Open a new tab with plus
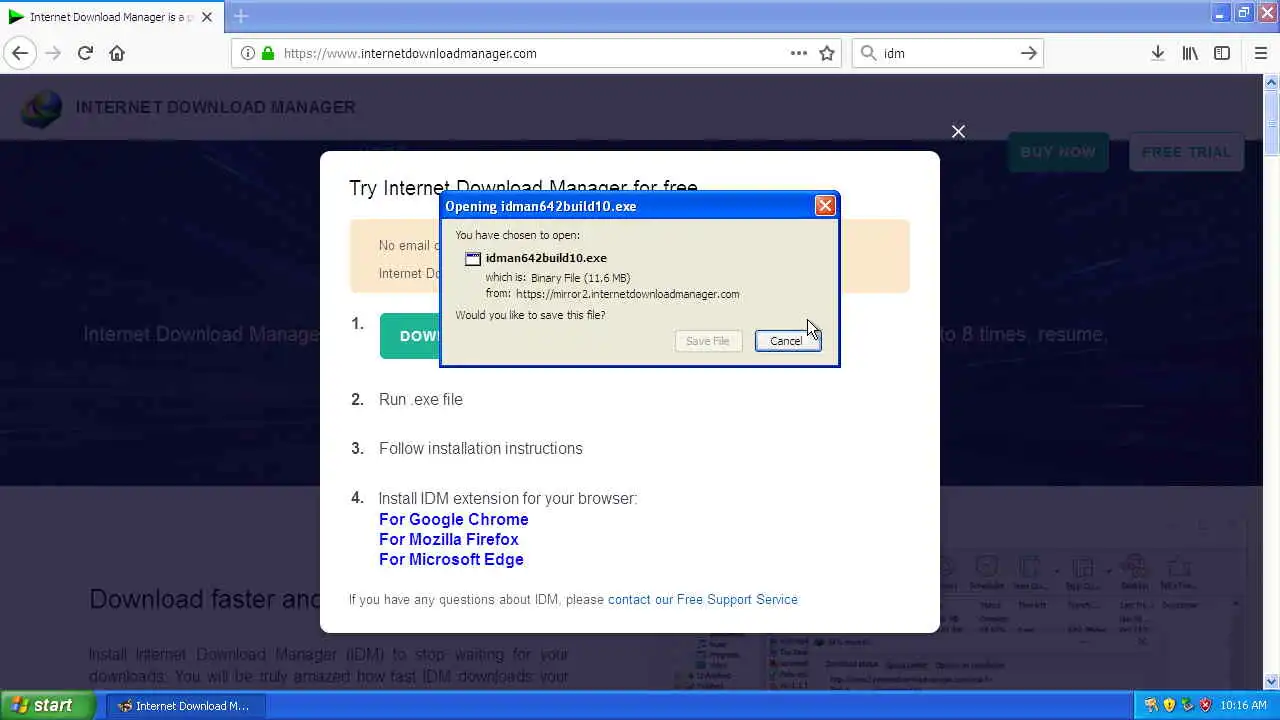Screen dimensions: 1280x720 tap(241, 17)
